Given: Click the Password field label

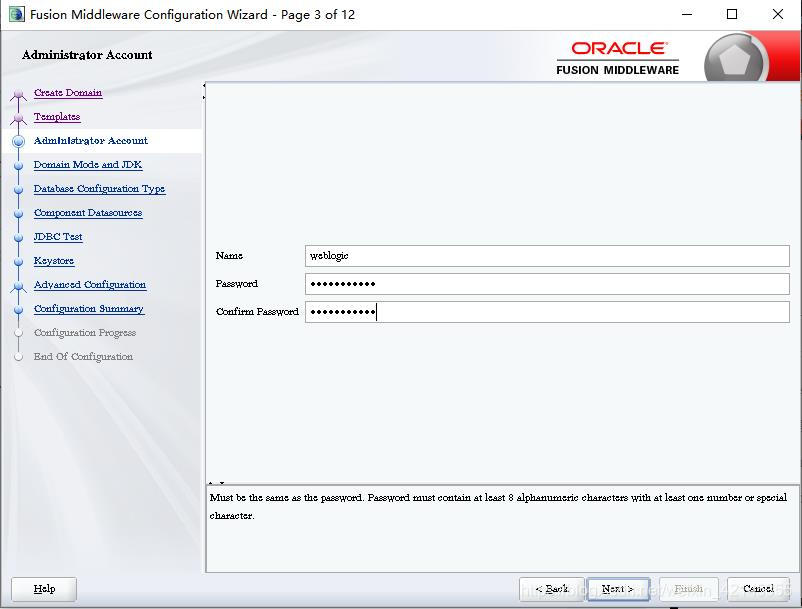Looking at the screenshot, I should pos(236,284).
